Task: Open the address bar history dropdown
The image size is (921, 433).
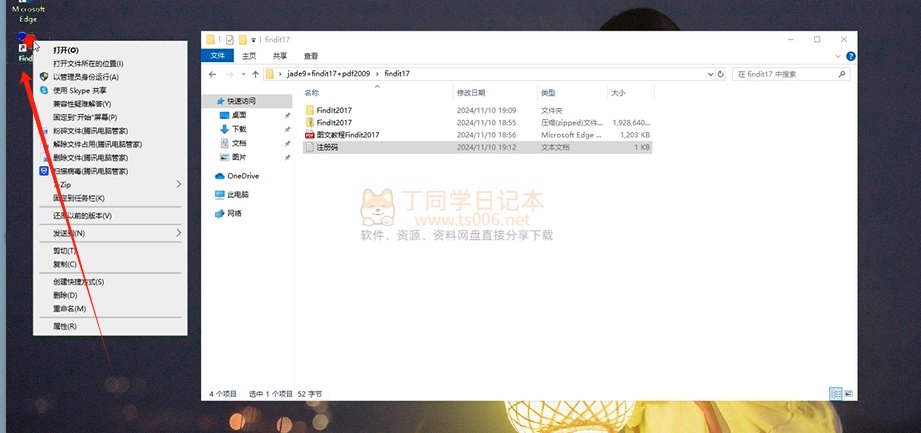Action: 710,74
